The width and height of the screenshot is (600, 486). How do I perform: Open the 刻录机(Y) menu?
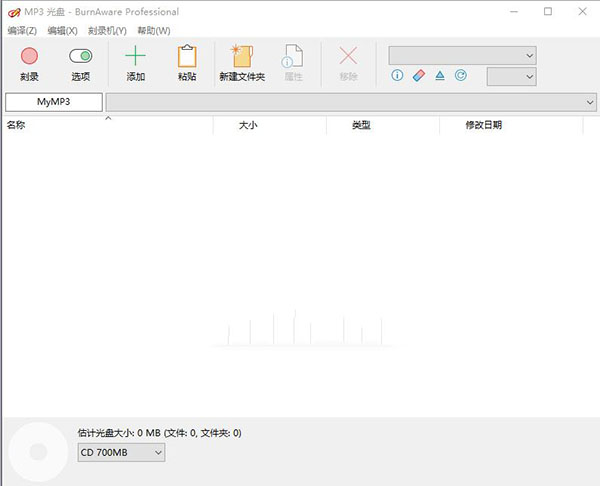click(x=107, y=31)
